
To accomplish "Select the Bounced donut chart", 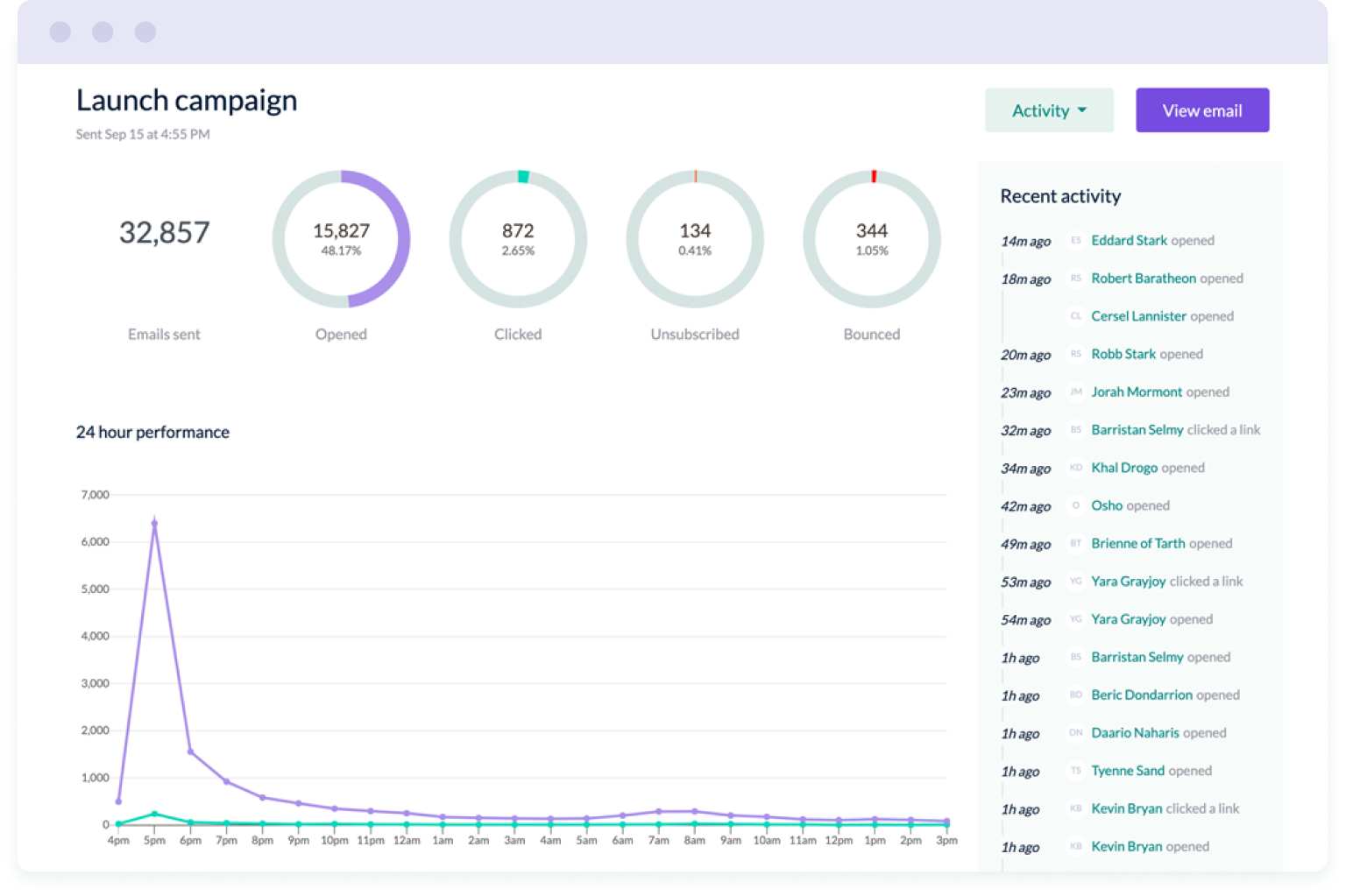I will pos(871,239).
